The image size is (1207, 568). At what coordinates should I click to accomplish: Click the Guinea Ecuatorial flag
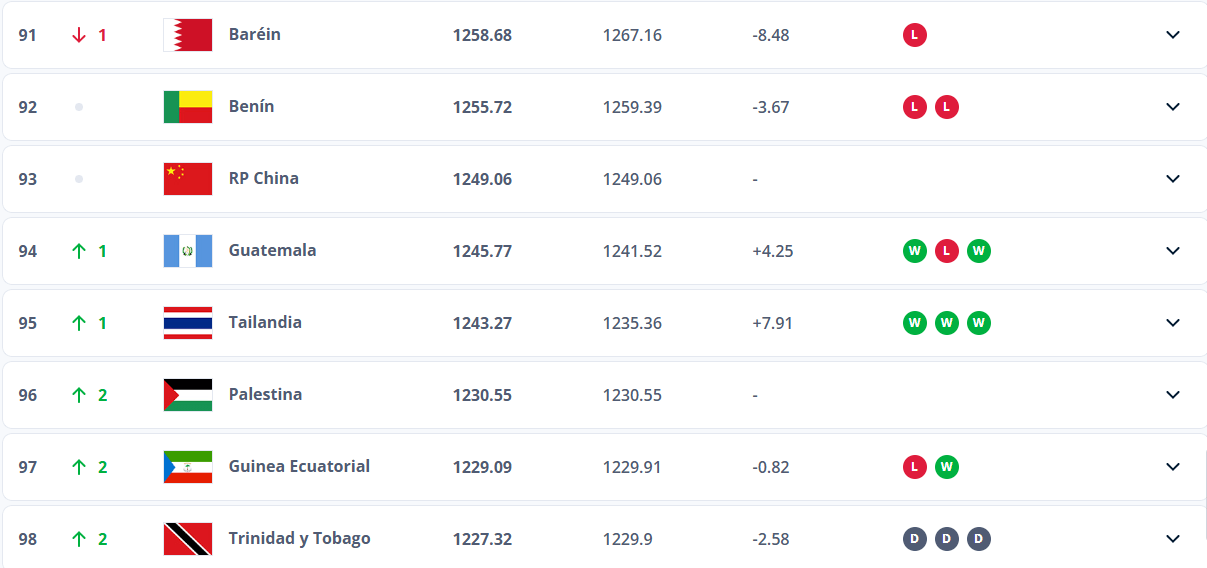point(188,467)
